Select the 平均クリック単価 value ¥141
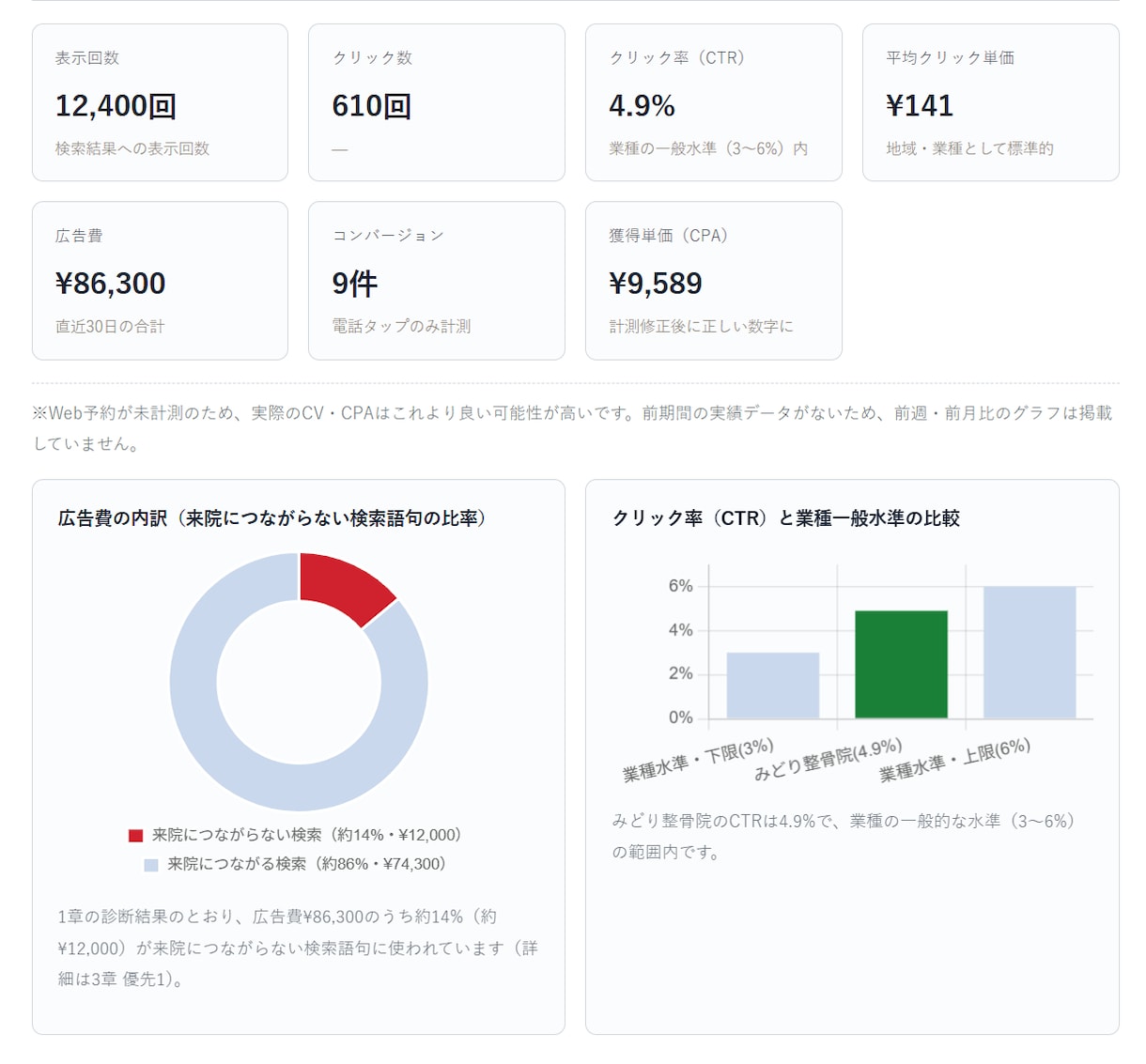Viewport: 1146px width, 1064px height. (920, 106)
